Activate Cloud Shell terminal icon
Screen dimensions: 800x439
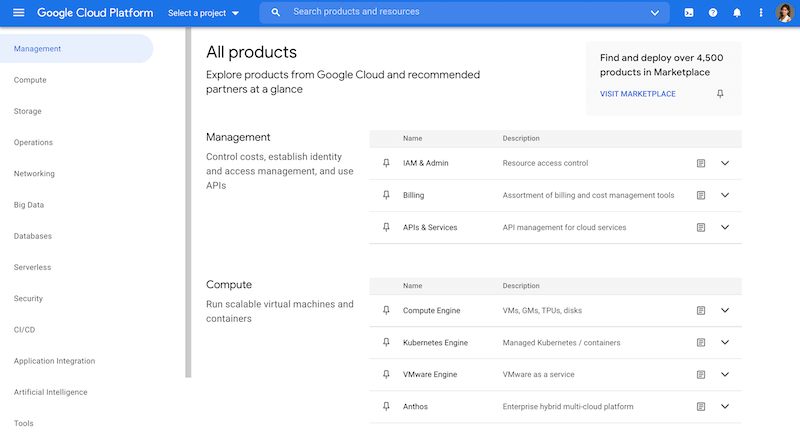point(689,13)
